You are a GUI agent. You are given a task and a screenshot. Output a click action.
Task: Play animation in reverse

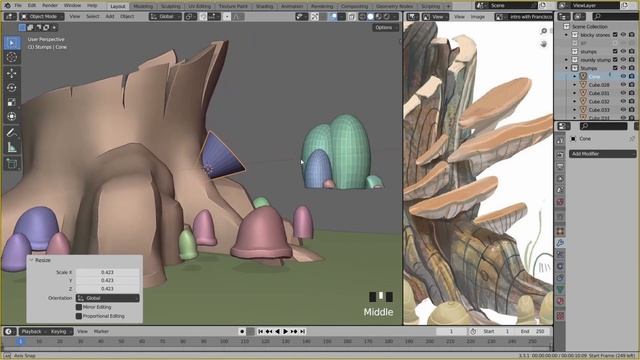point(278,331)
